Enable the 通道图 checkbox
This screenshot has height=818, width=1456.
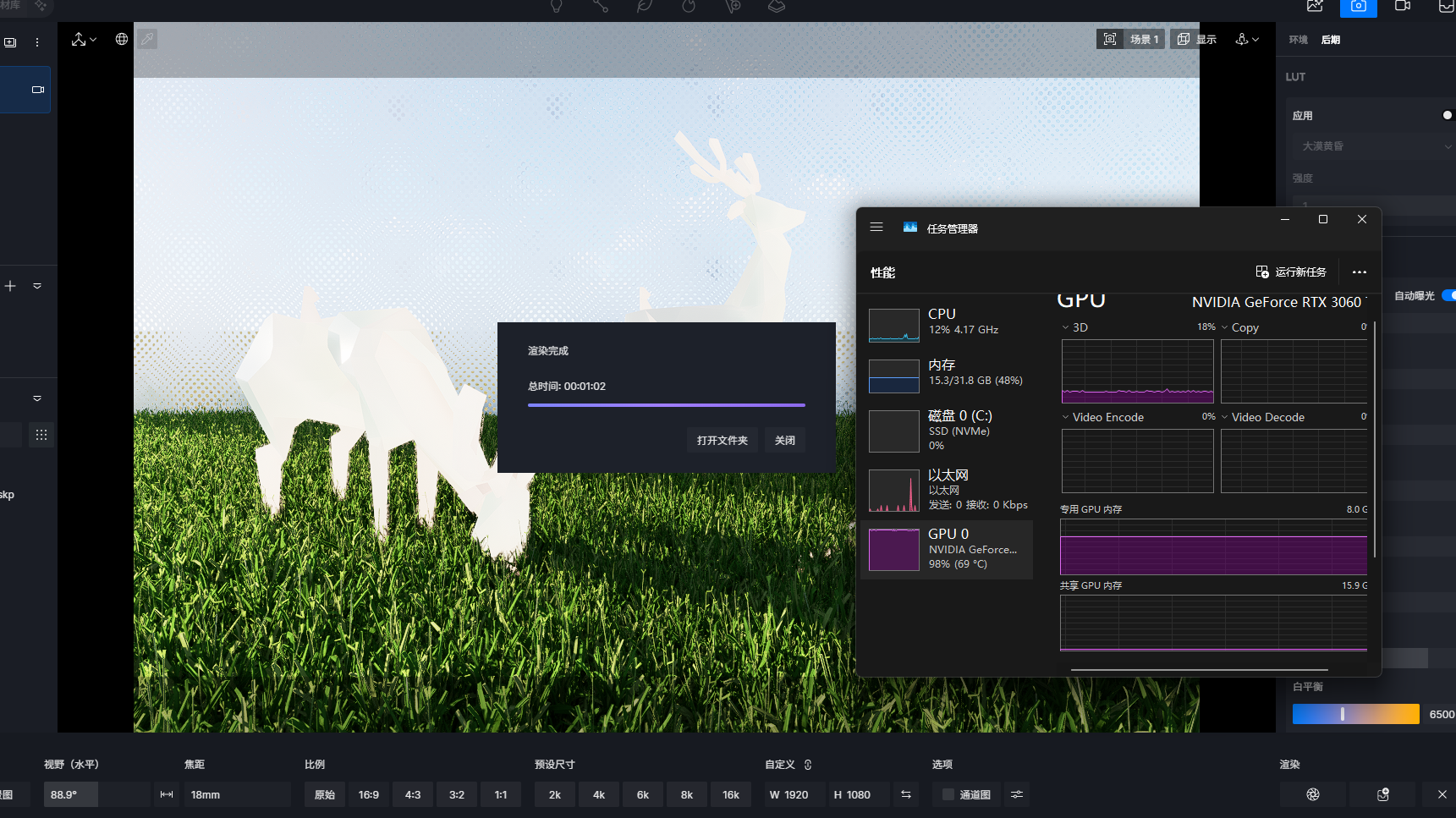click(948, 794)
